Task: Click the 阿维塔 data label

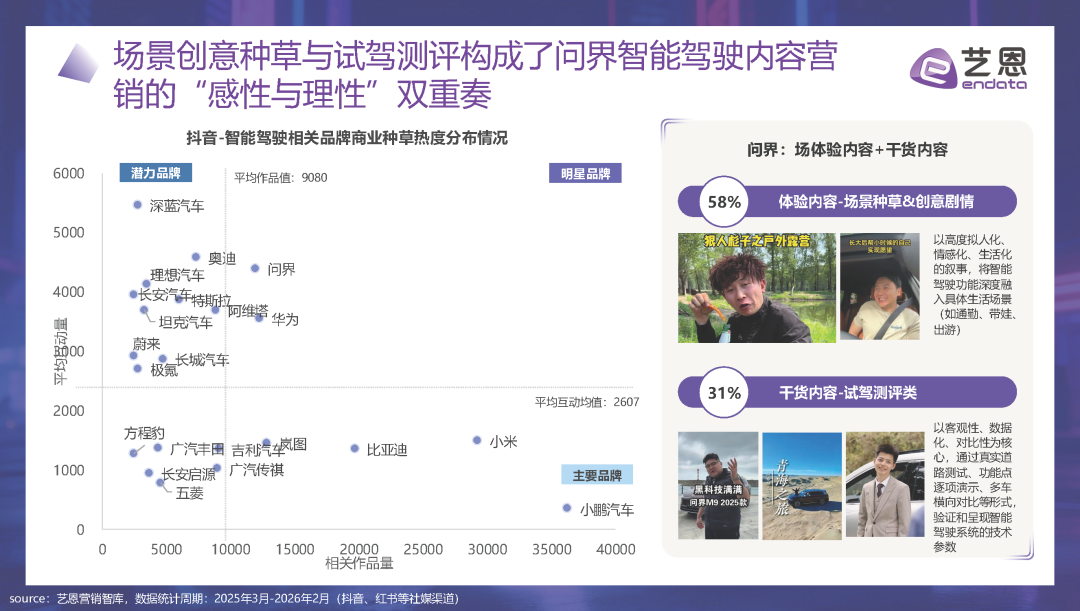Action: coord(247,311)
